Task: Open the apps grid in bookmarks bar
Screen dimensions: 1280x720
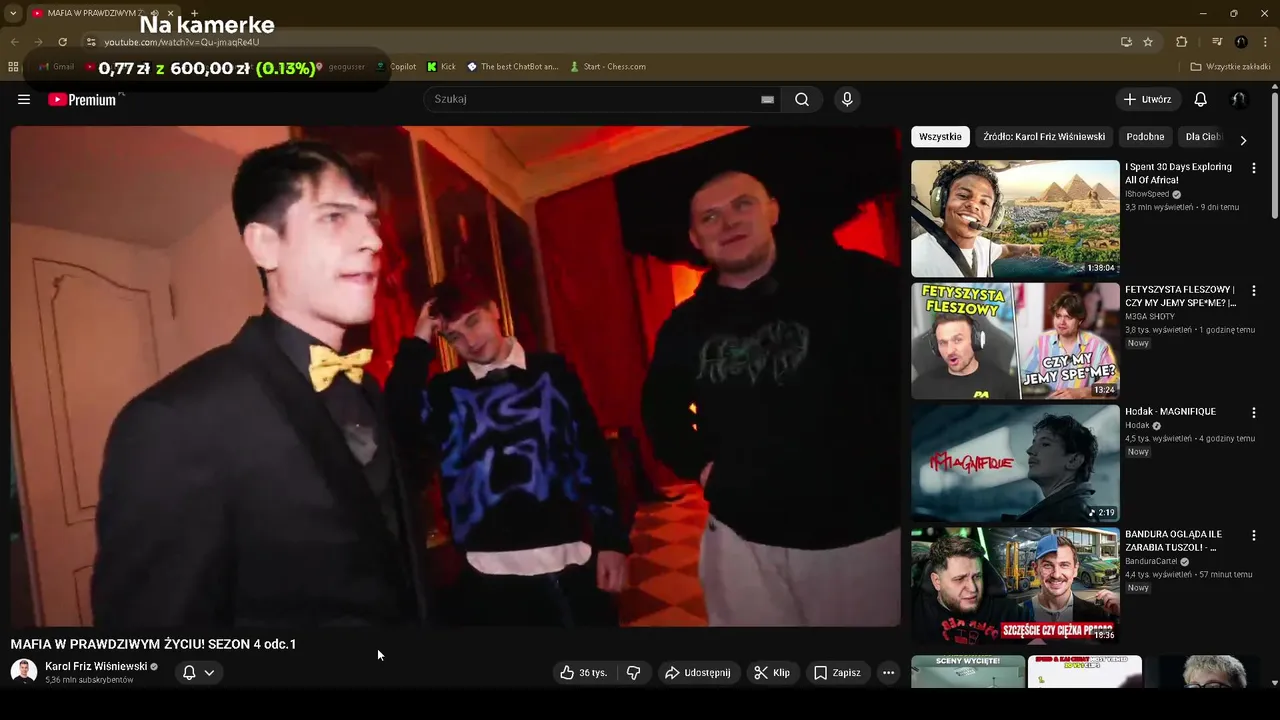Action: [x=13, y=67]
